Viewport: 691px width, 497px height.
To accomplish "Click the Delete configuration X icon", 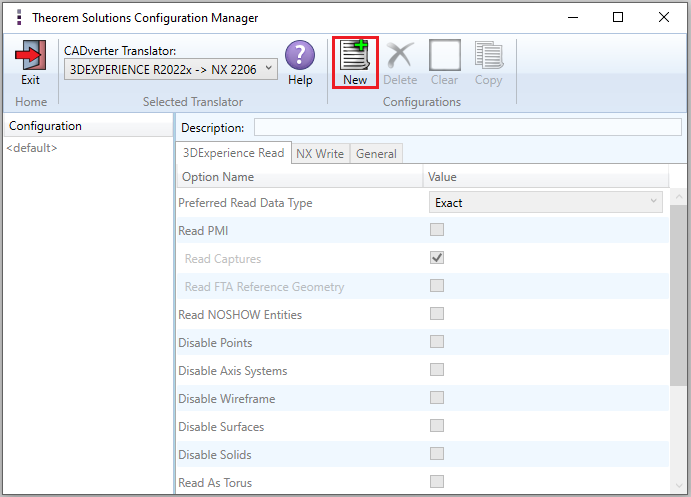I will [x=400, y=55].
